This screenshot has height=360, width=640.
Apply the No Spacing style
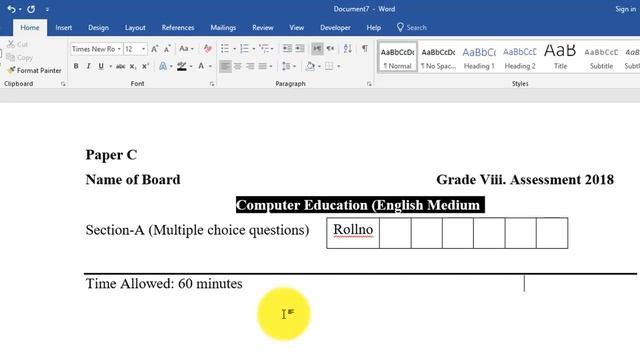(x=438, y=57)
